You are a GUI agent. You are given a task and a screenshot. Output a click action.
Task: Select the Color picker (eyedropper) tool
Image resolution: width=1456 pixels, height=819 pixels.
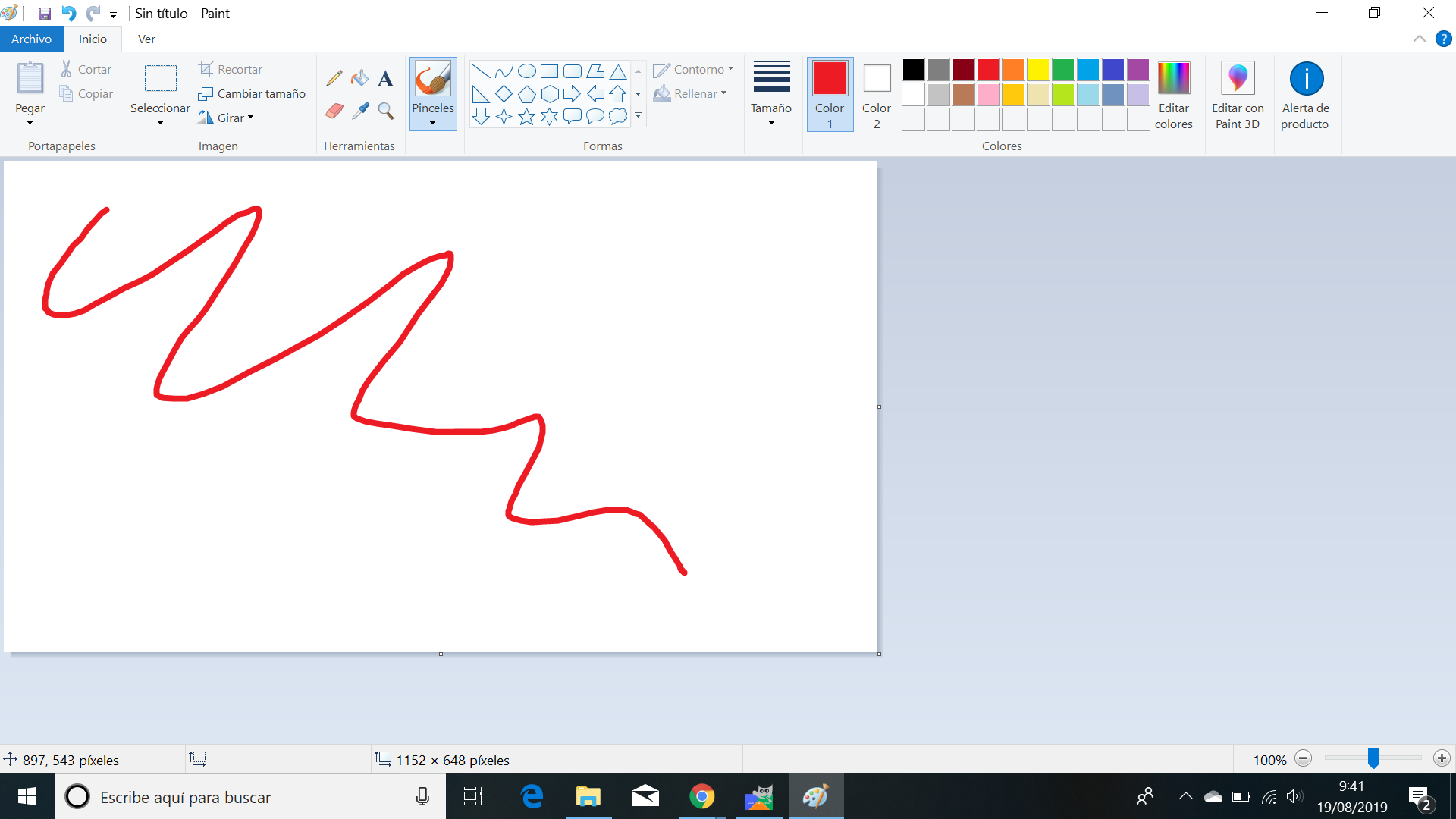359,111
